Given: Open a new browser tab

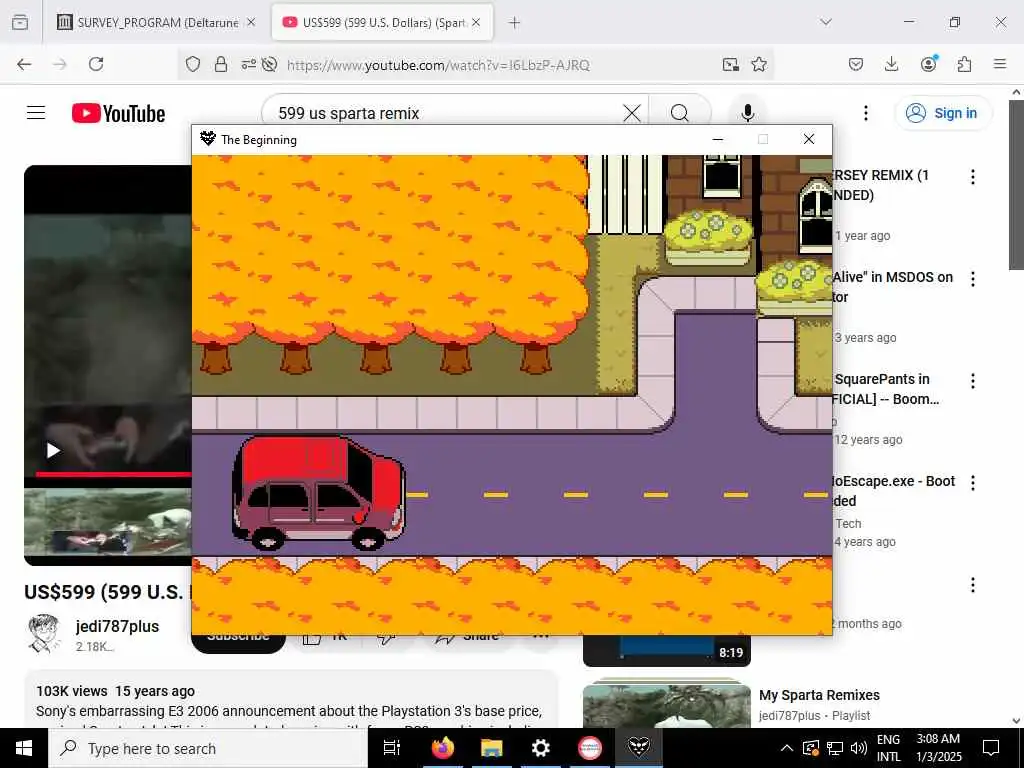Looking at the screenshot, I should [515, 23].
